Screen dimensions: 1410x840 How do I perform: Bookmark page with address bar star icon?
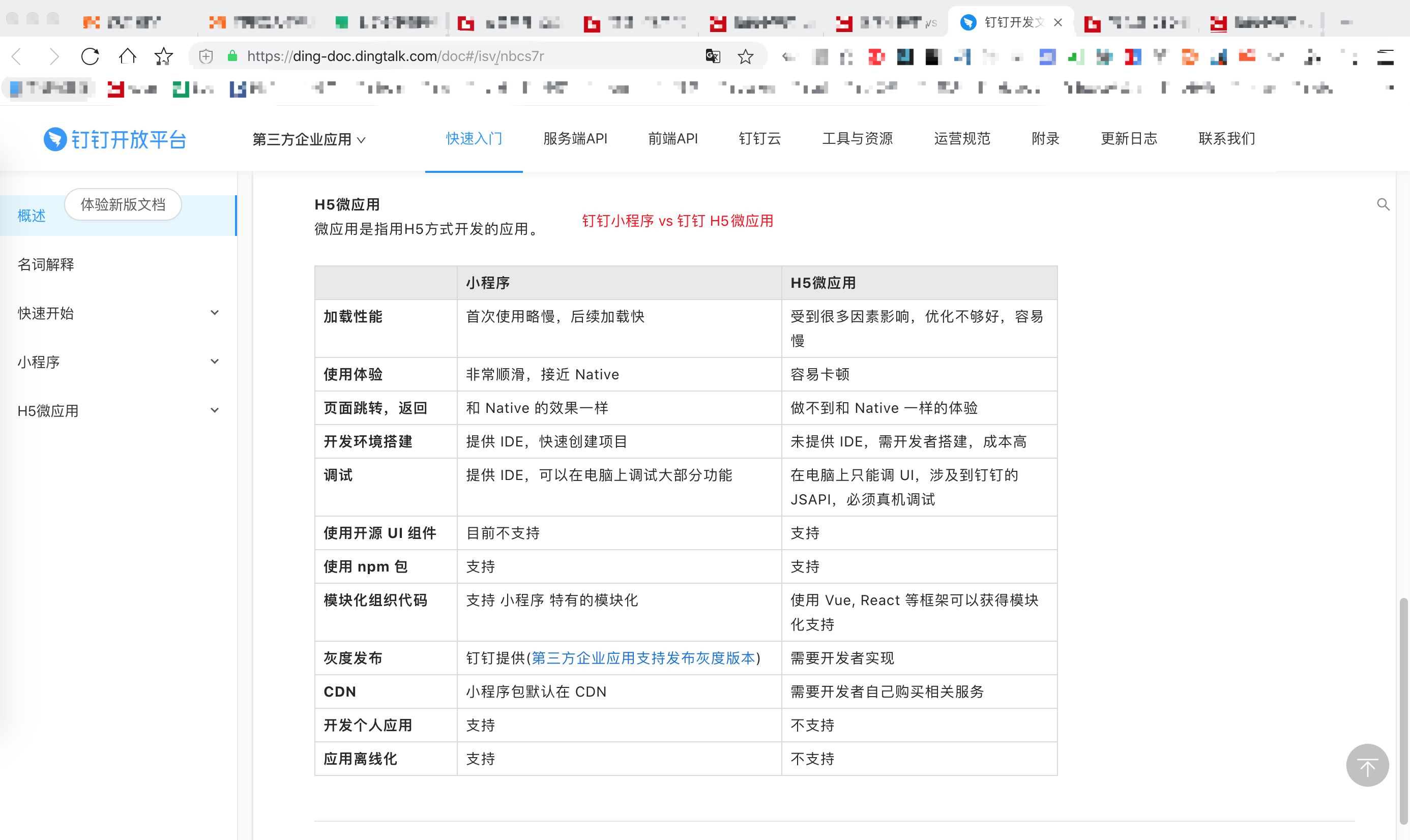tap(745, 56)
